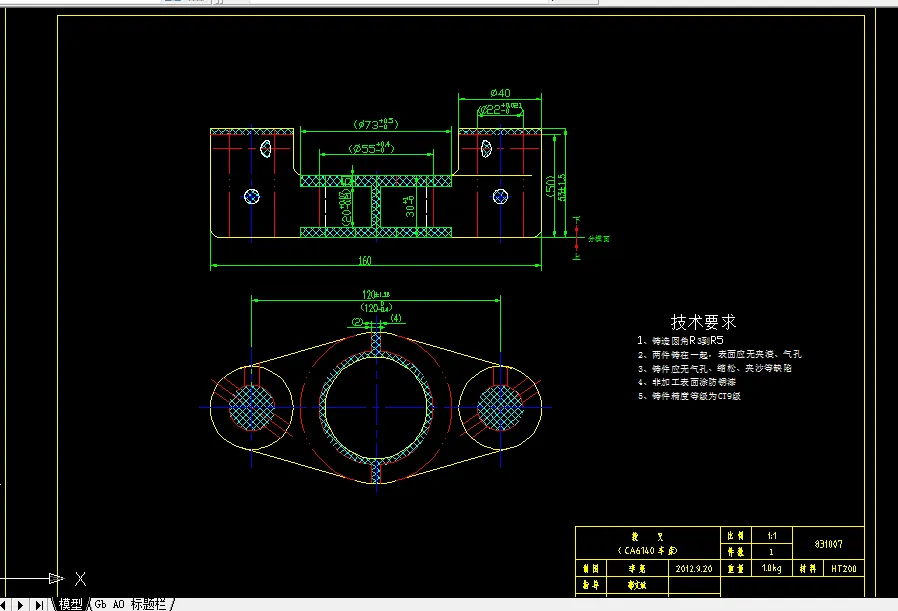Select the 160 overall length dimension
This screenshot has height=611, width=898.
click(365, 261)
